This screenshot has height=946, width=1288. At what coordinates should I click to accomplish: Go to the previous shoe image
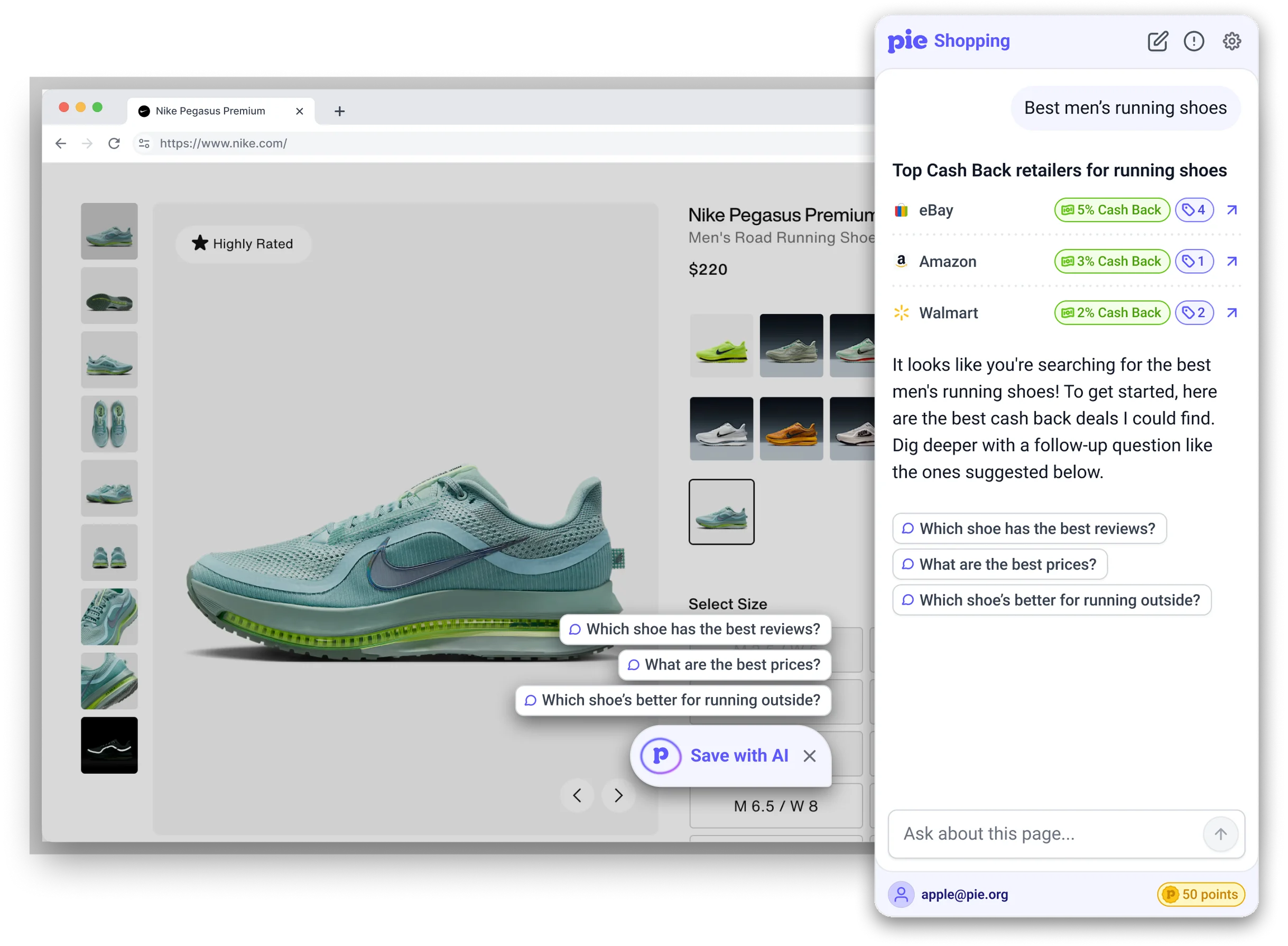coord(577,795)
